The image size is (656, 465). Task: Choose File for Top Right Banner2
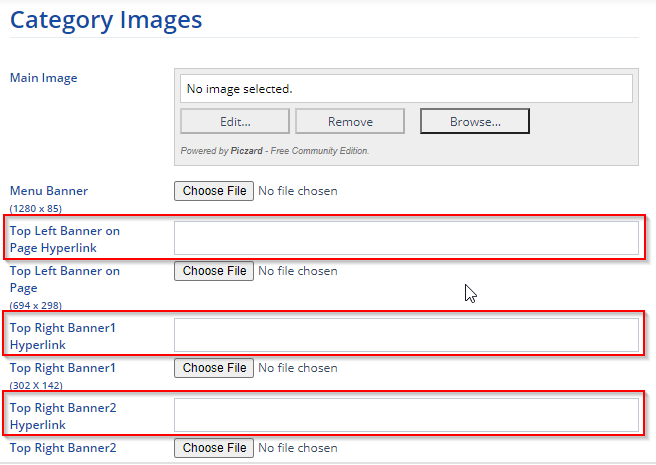214,448
